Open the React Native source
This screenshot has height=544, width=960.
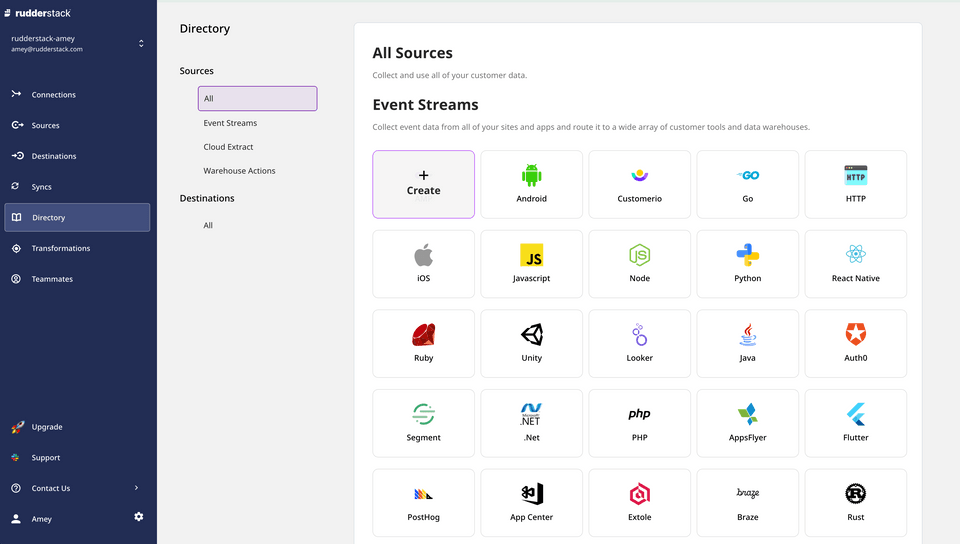[855, 264]
